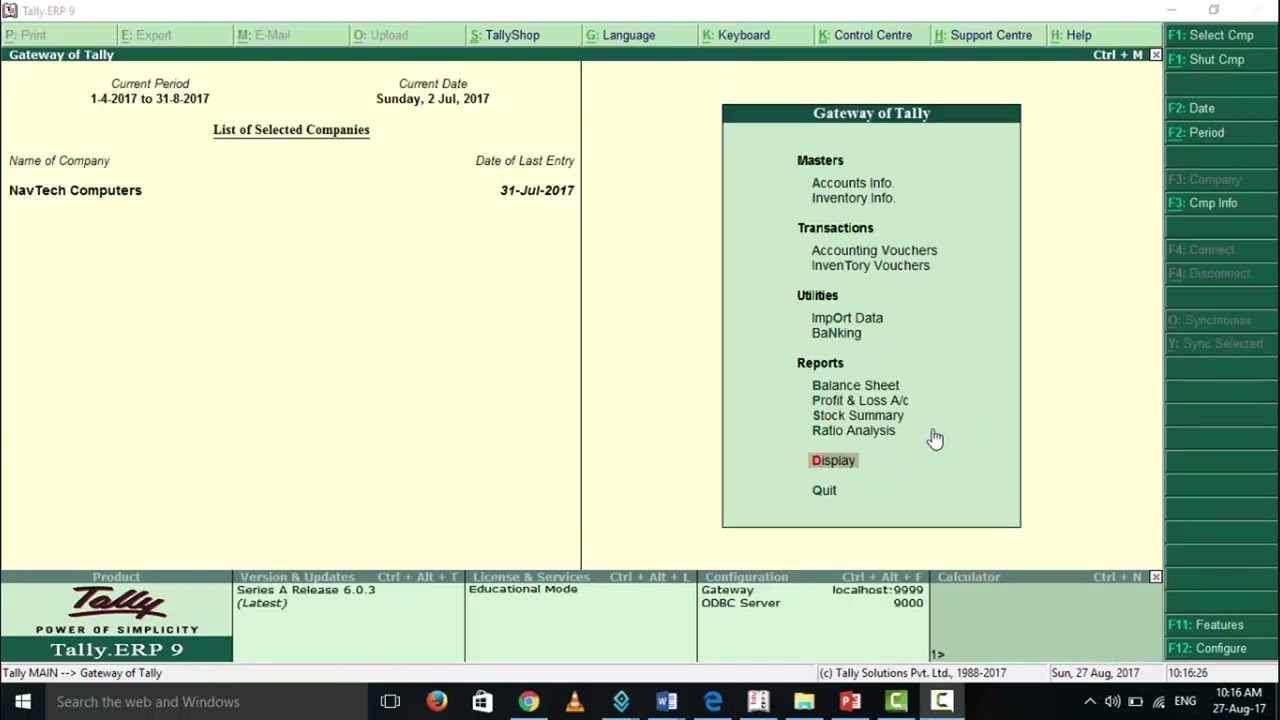Click F1: Select Cmp button
Viewport: 1280px width, 720px height.
(x=1222, y=35)
